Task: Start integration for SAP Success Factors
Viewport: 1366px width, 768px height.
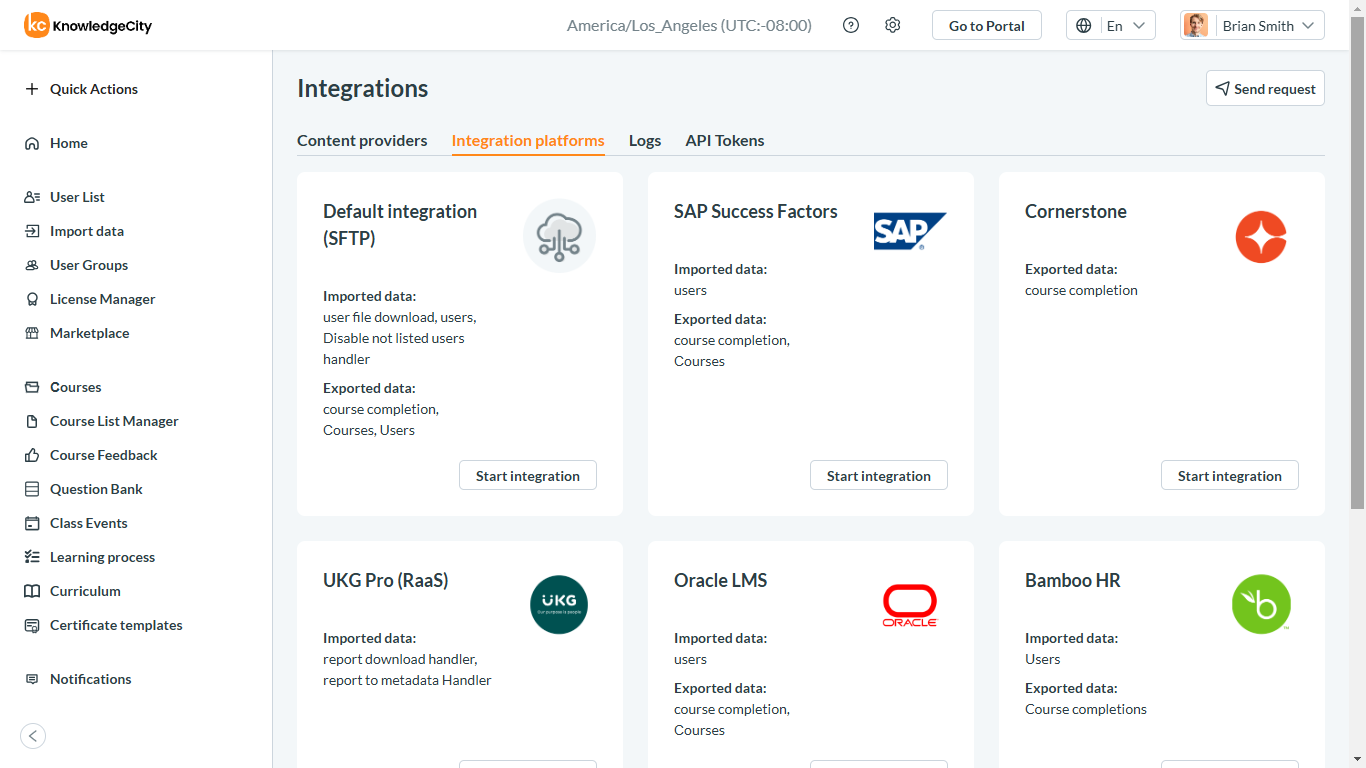Action: [x=879, y=475]
